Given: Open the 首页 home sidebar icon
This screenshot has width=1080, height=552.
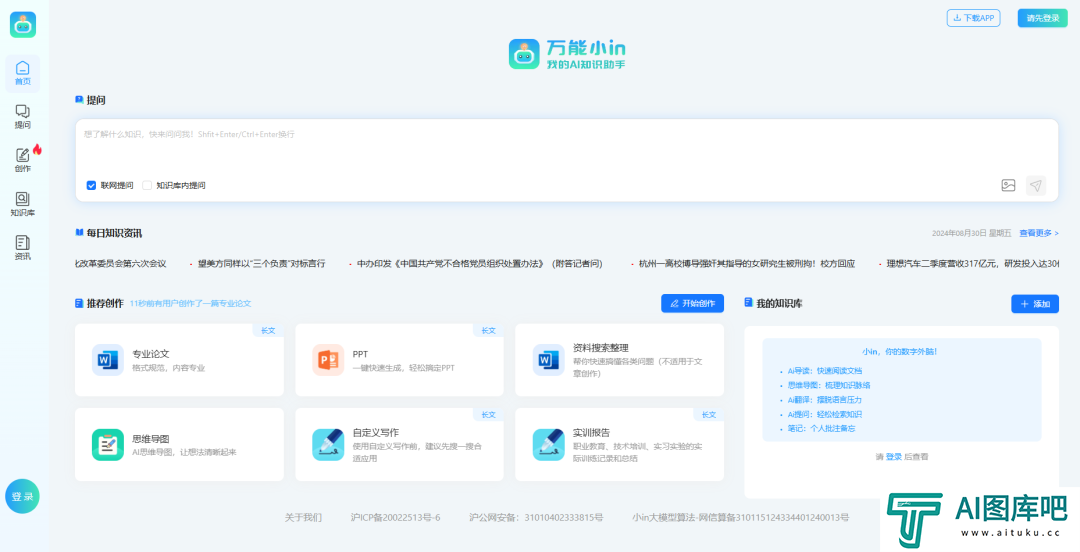Looking at the screenshot, I should tap(22, 73).
